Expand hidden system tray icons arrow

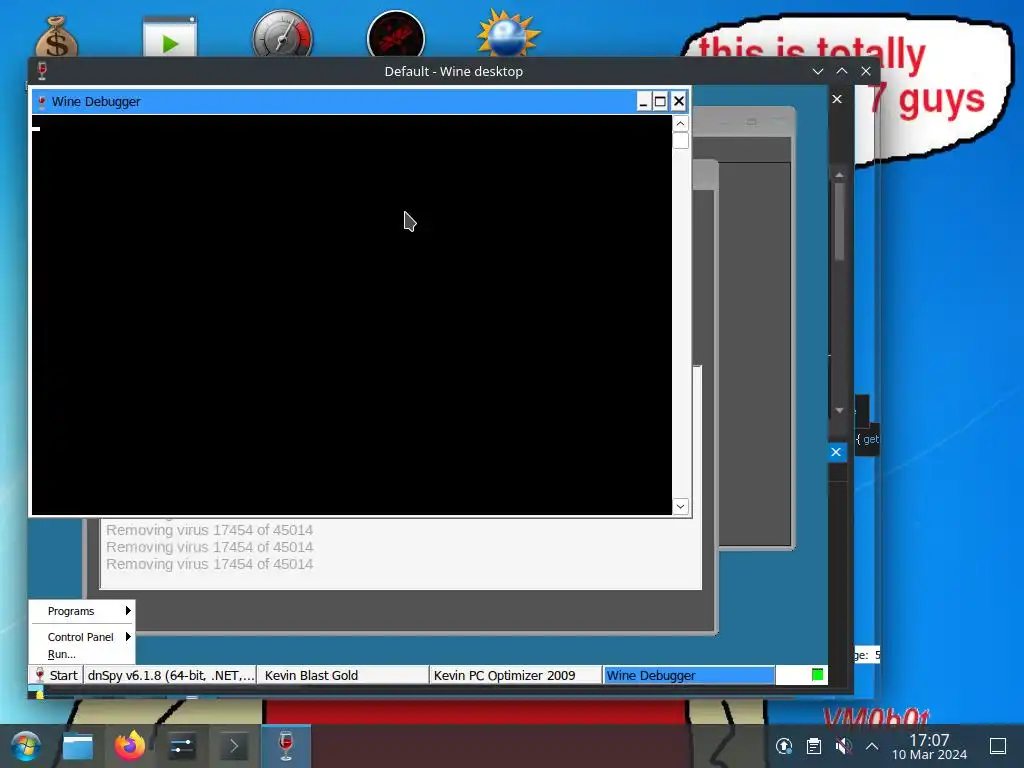(x=872, y=746)
